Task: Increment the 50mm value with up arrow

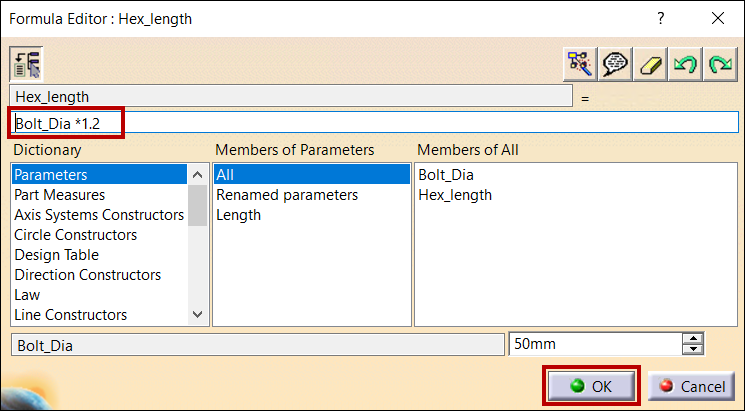Action: 692,339
